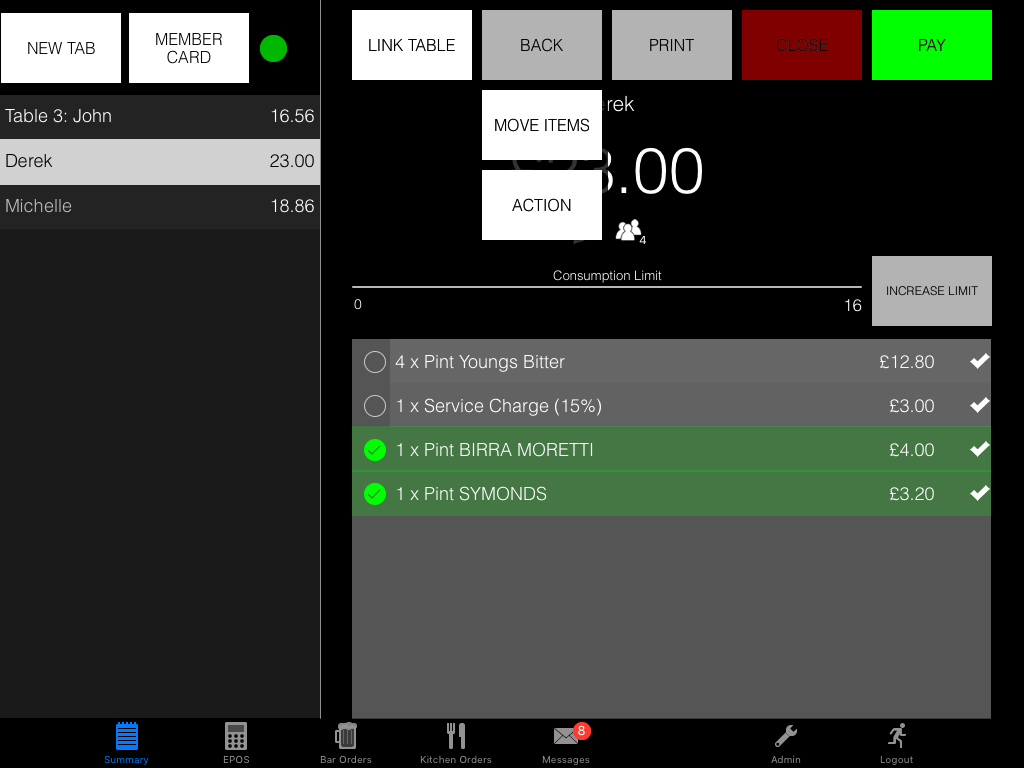
Task: Click the MOVE ITEMS button
Action: click(x=542, y=125)
